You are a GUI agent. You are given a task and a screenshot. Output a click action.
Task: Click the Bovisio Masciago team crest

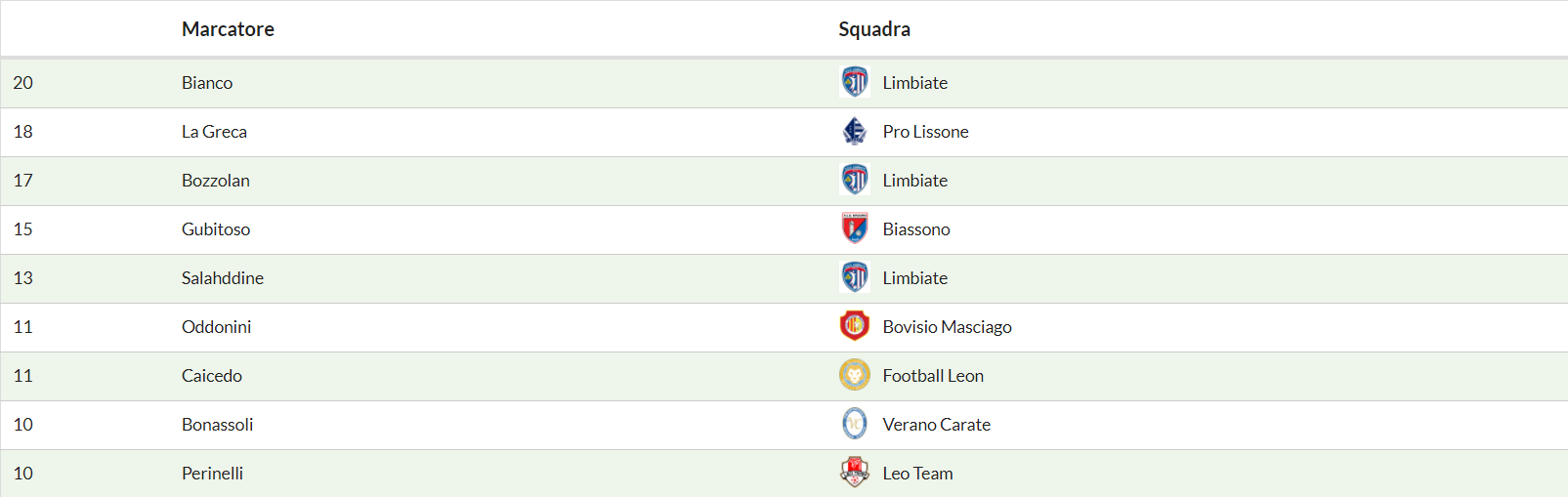click(x=855, y=326)
